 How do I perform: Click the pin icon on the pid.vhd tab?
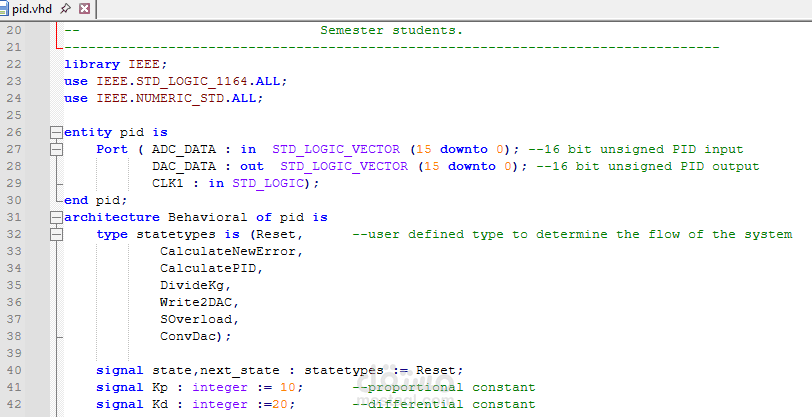pos(65,9)
